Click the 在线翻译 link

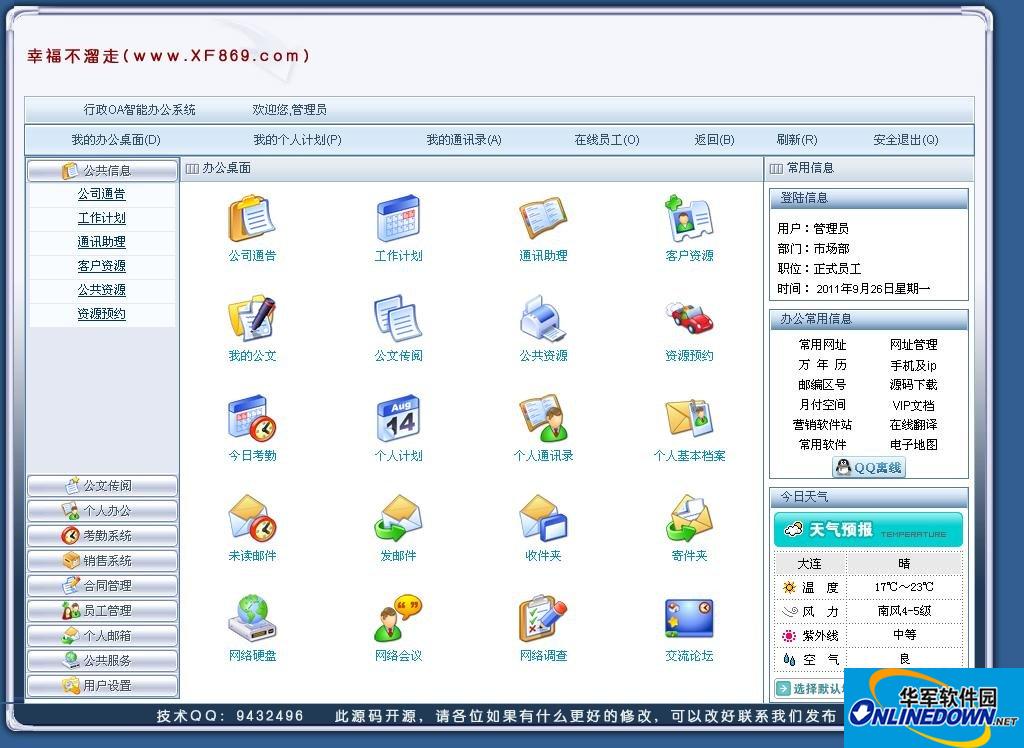(x=913, y=425)
